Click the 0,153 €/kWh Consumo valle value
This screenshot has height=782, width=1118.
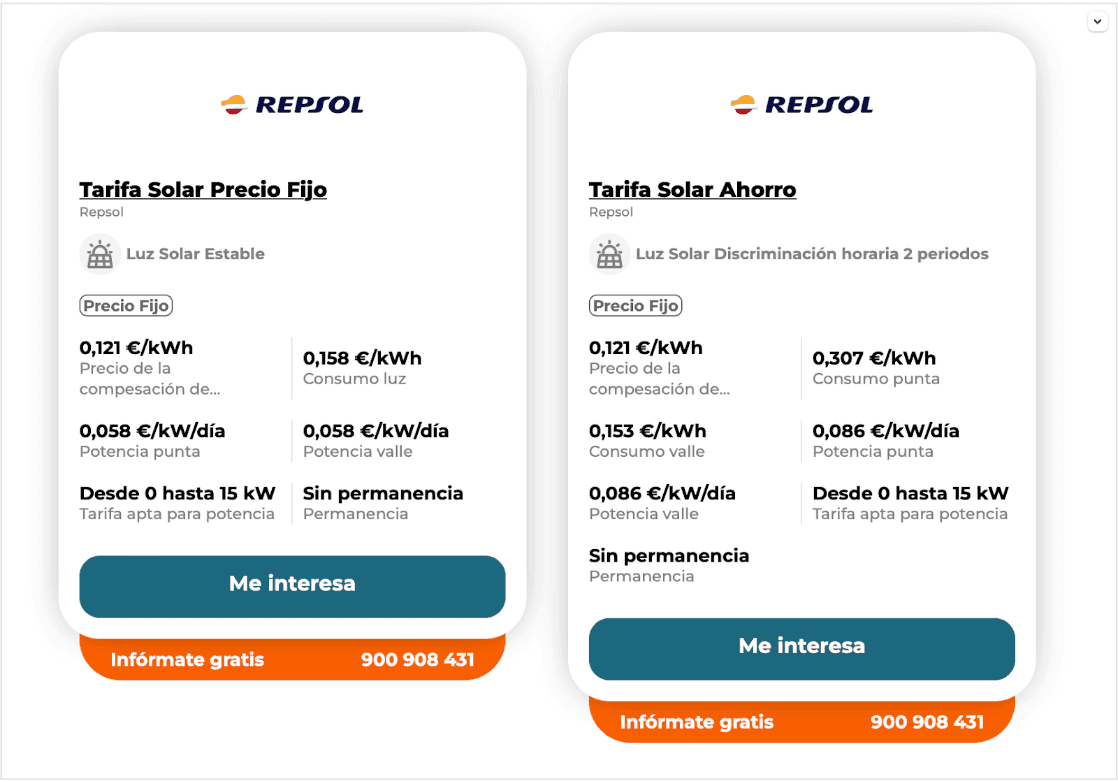click(647, 431)
